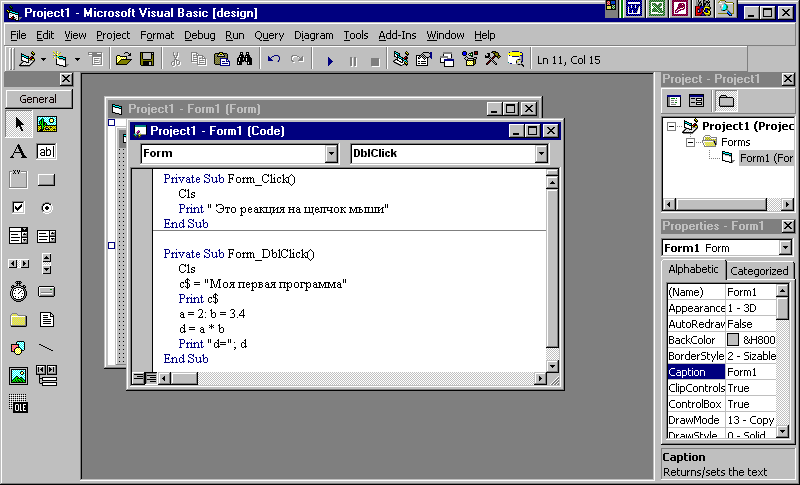Select the DriveListBox control tool
800x485 pixels.
(46, 292)
